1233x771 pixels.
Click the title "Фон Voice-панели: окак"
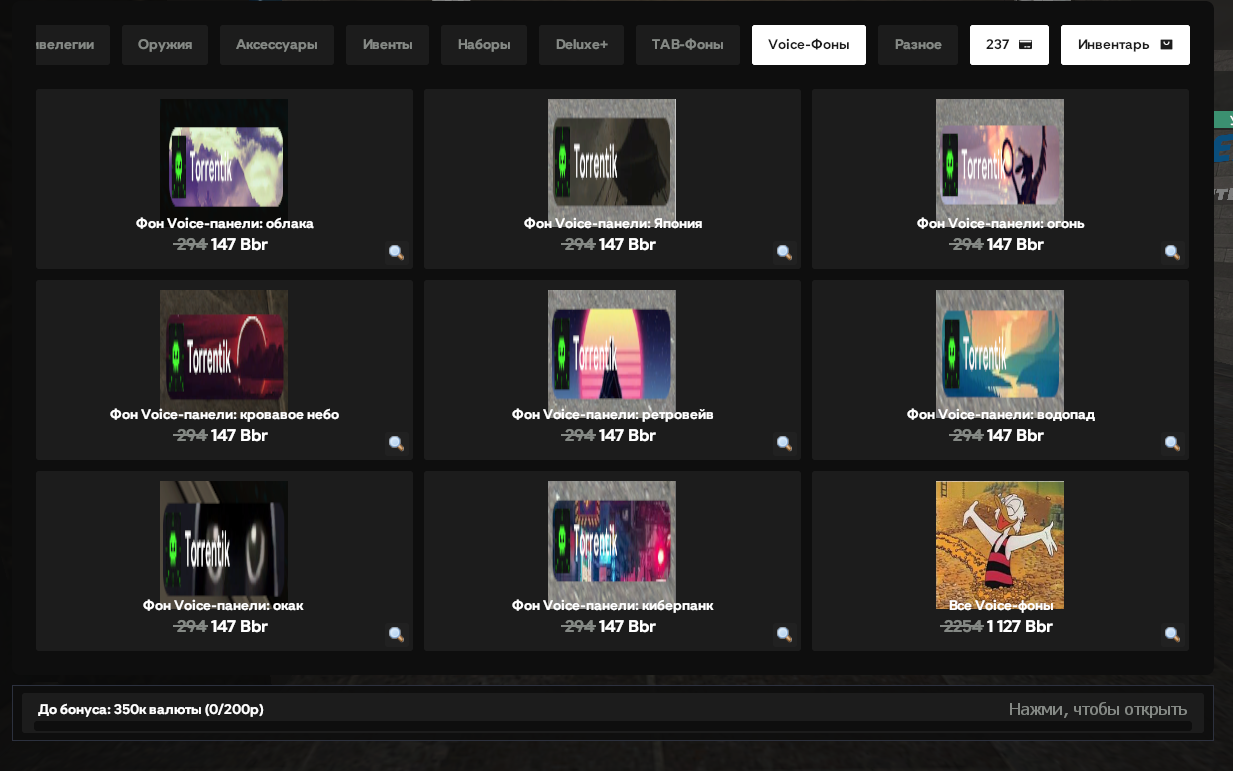pyautogui.click(x=223, y=606)
